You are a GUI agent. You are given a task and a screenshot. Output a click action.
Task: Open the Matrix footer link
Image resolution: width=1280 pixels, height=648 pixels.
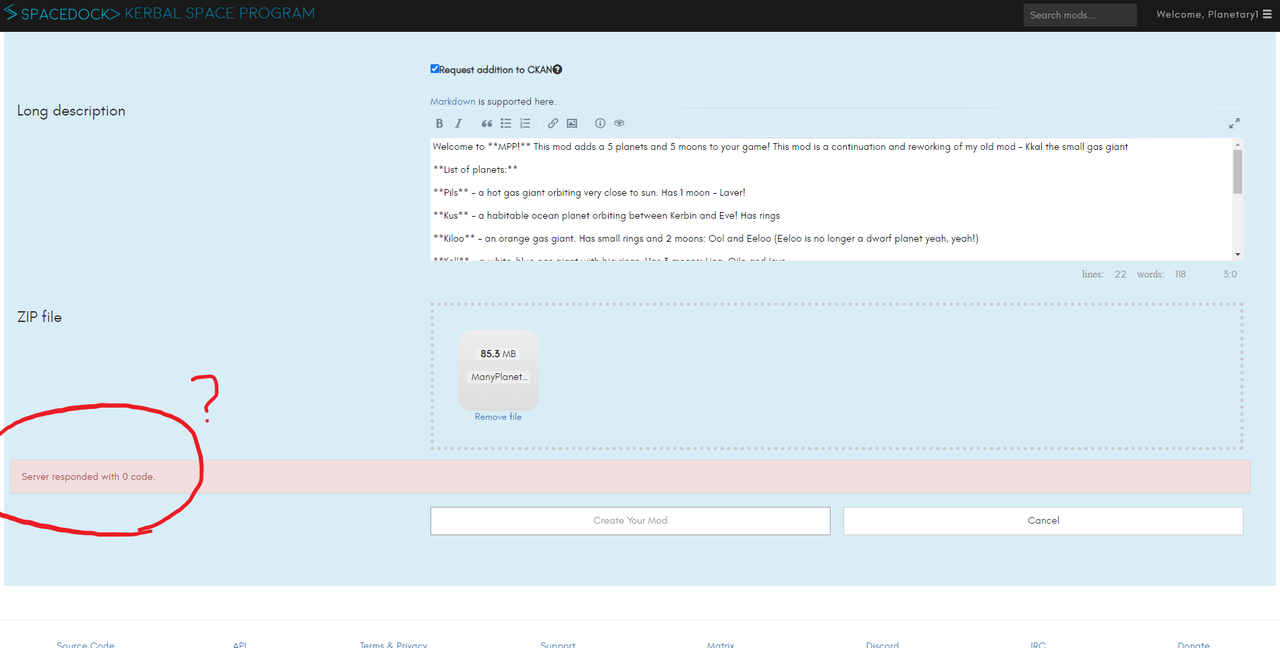pyautogui.click(x=720, y=645)
